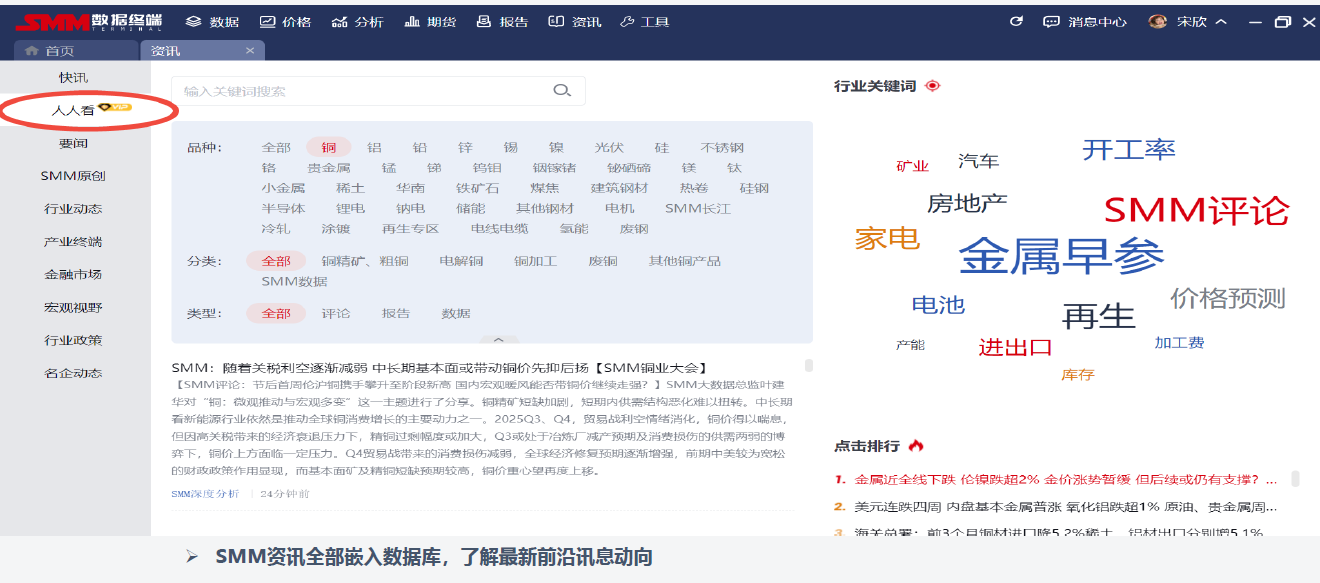
Task: Open the 工具 menu
Action: tap(645, 21)
